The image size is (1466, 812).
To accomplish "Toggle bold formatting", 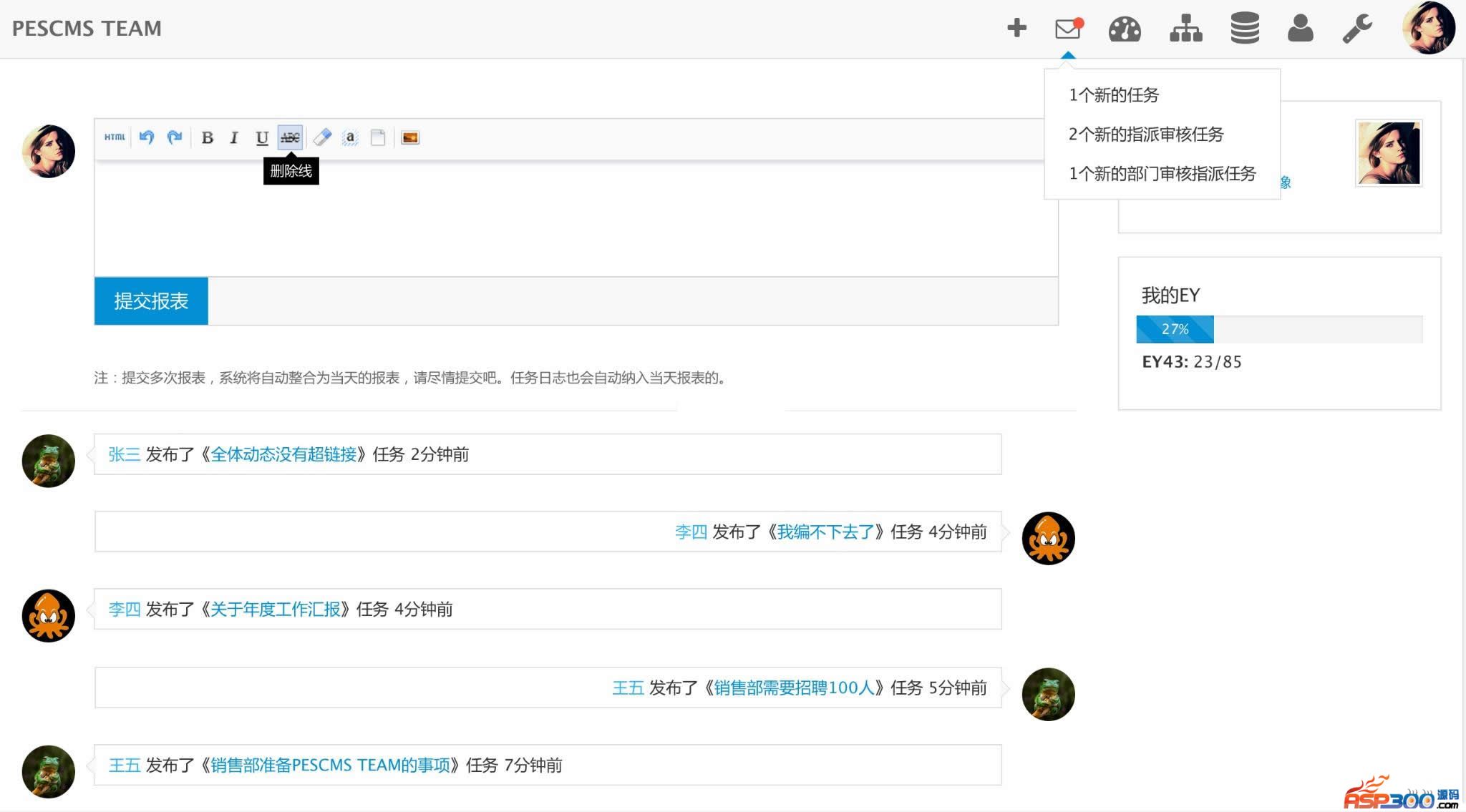I will pos(207,137).
